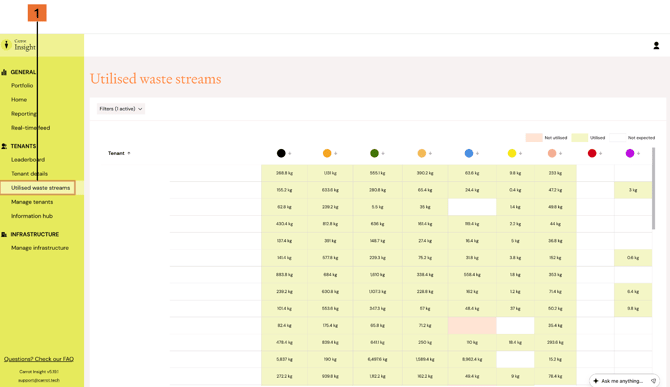Click the '391 kg' cell

pyautogui.click(x=330, y=241)
